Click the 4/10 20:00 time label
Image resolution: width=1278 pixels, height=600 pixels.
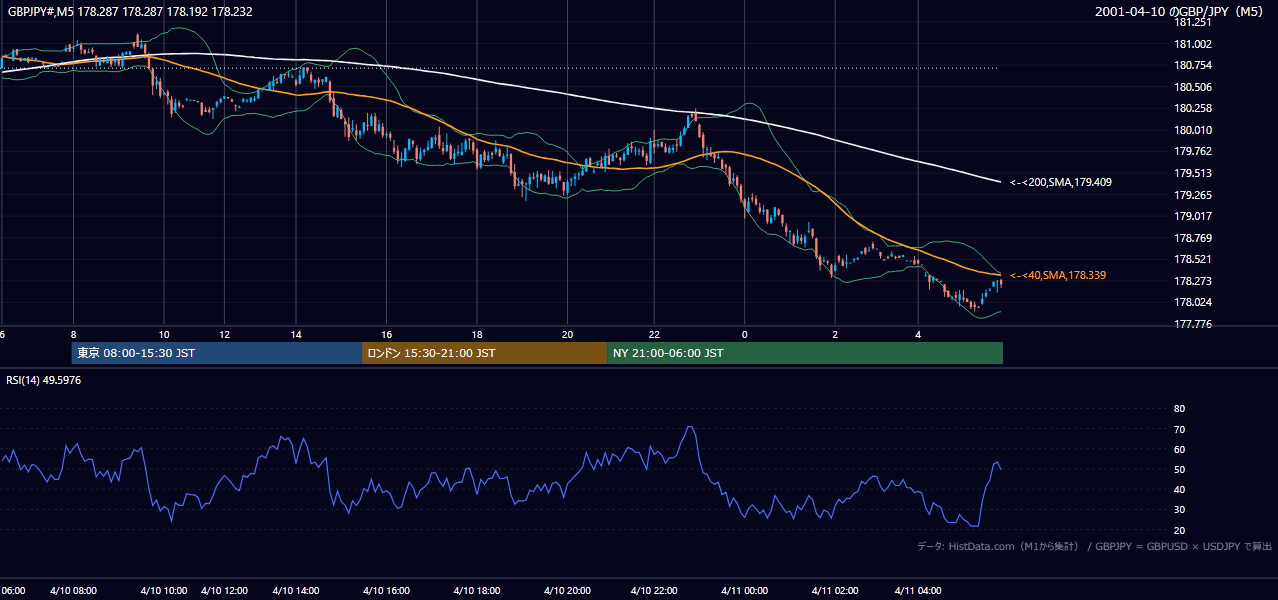point(568,590)
